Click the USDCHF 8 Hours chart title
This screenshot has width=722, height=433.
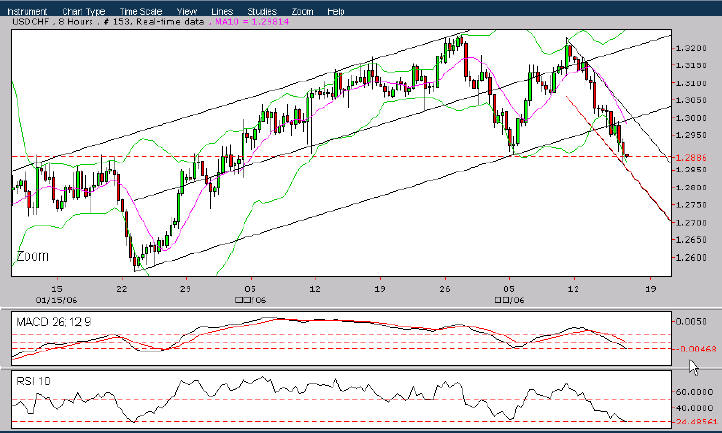click(x=52, y=21)
